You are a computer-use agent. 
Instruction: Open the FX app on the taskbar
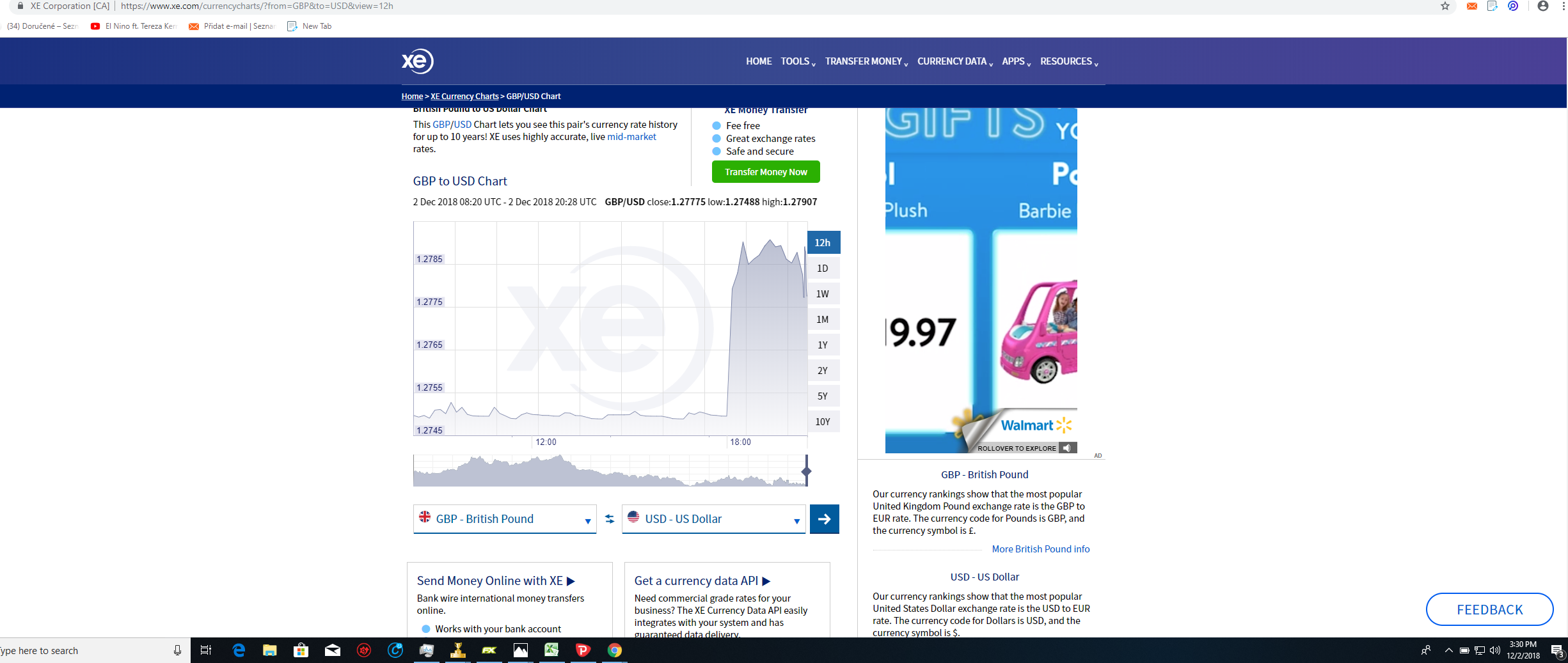pos(489,651)
